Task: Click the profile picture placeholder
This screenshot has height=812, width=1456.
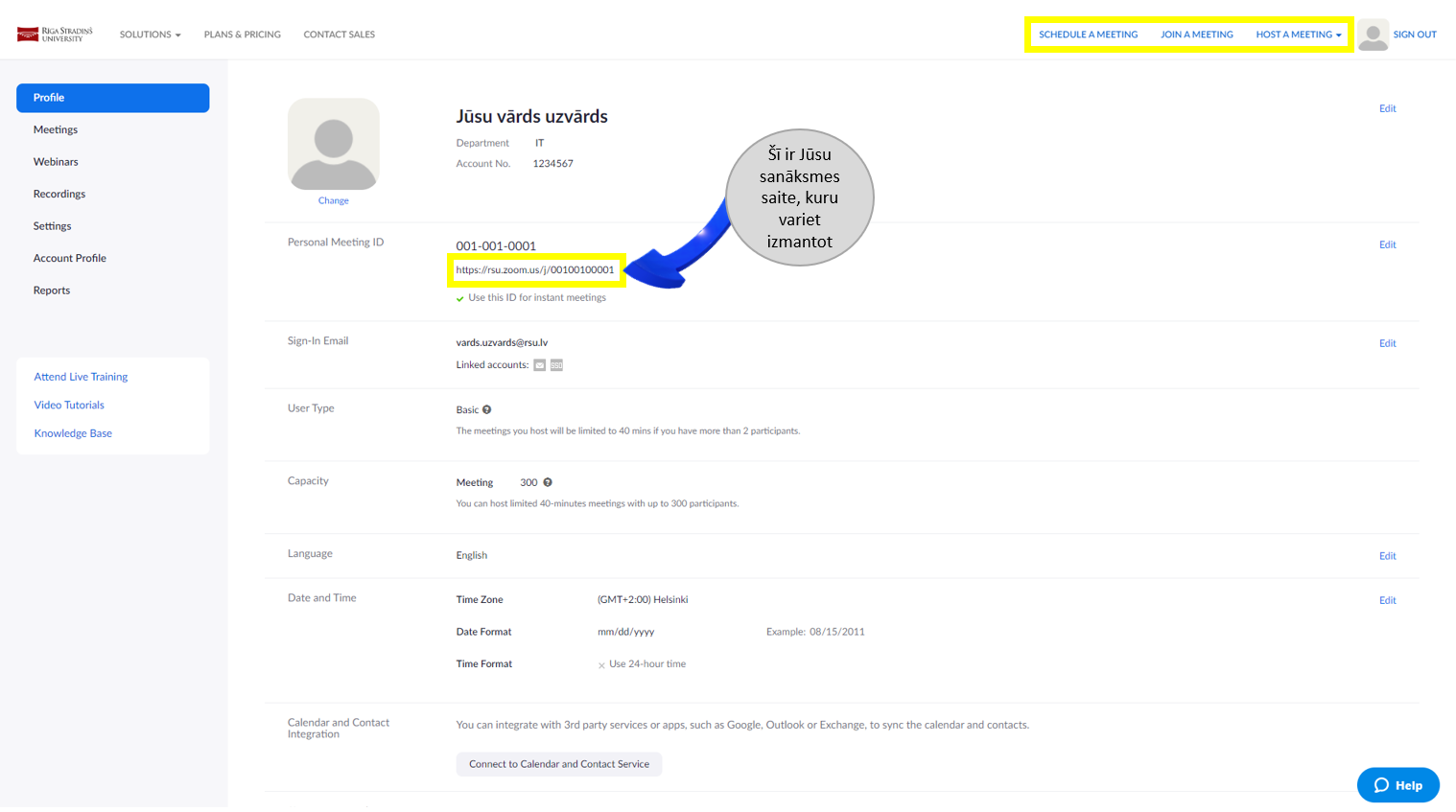Action: tap(333, 144)
